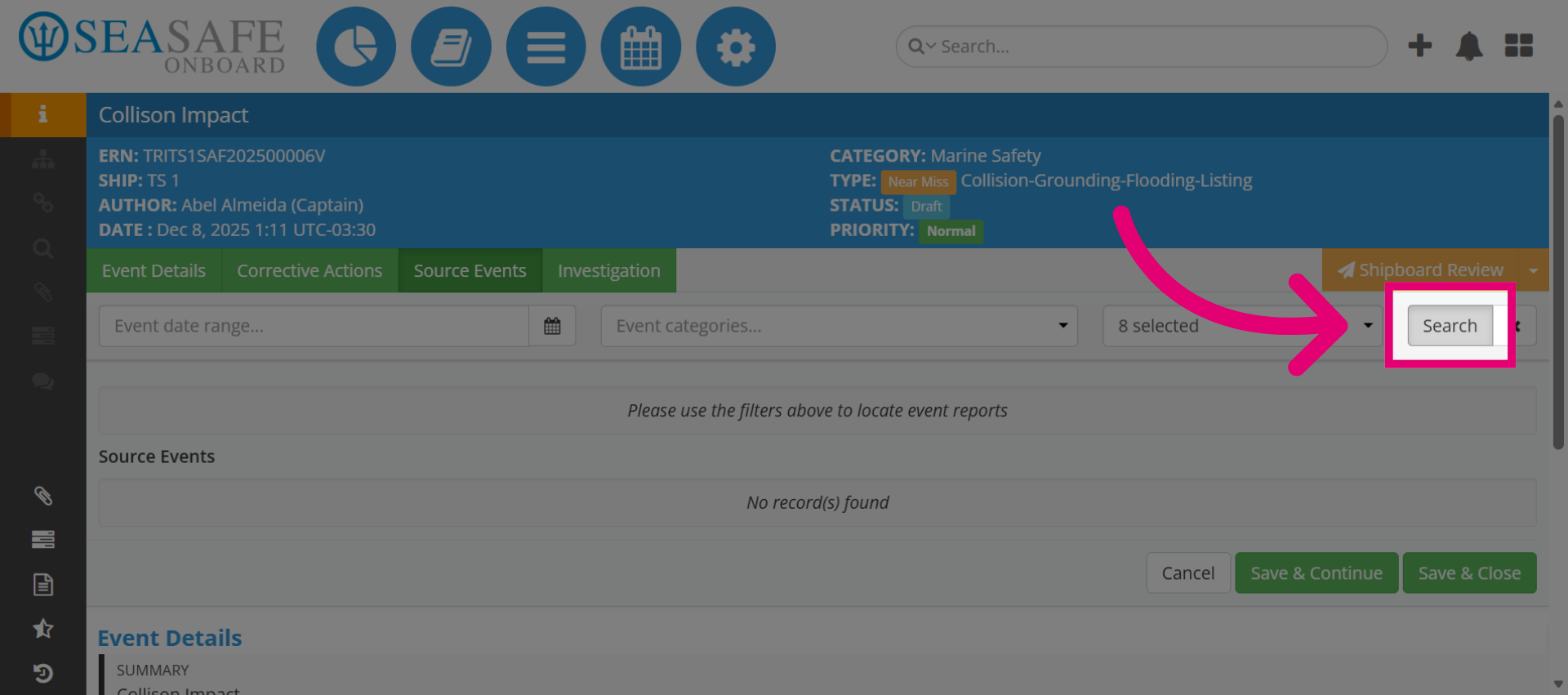Image resolution: width=1568 pixels, height=695 pixels.
Task: Open the settings gear circle icon
Action: (x=735, y=47)
